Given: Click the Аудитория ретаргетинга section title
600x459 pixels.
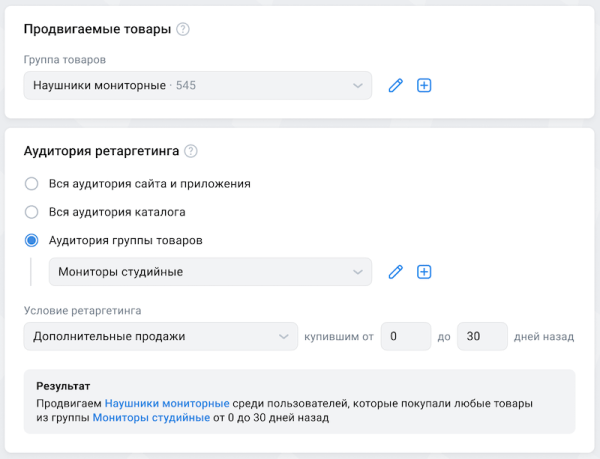Looking at the screenshot, I should [100, 152].
